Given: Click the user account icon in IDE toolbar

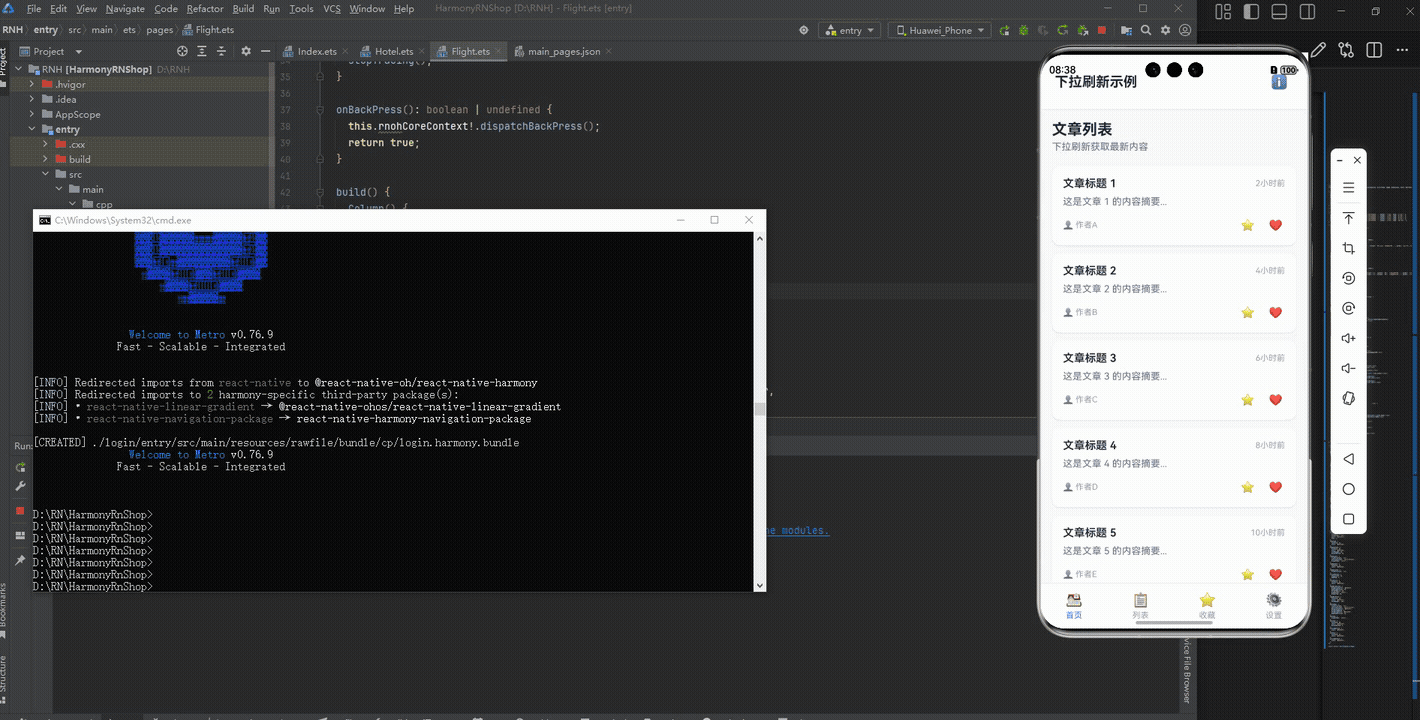Looking at the screenshot, I should [x=1184, y=30].
